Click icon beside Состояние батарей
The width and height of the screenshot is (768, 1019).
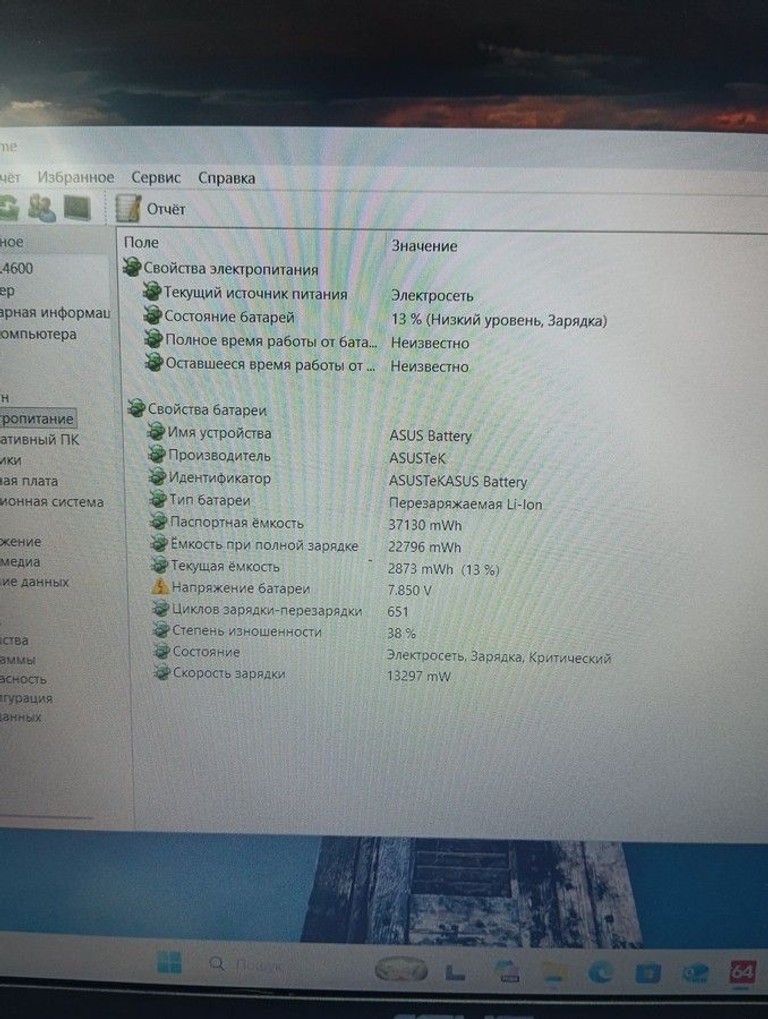(x=153, y=315)
